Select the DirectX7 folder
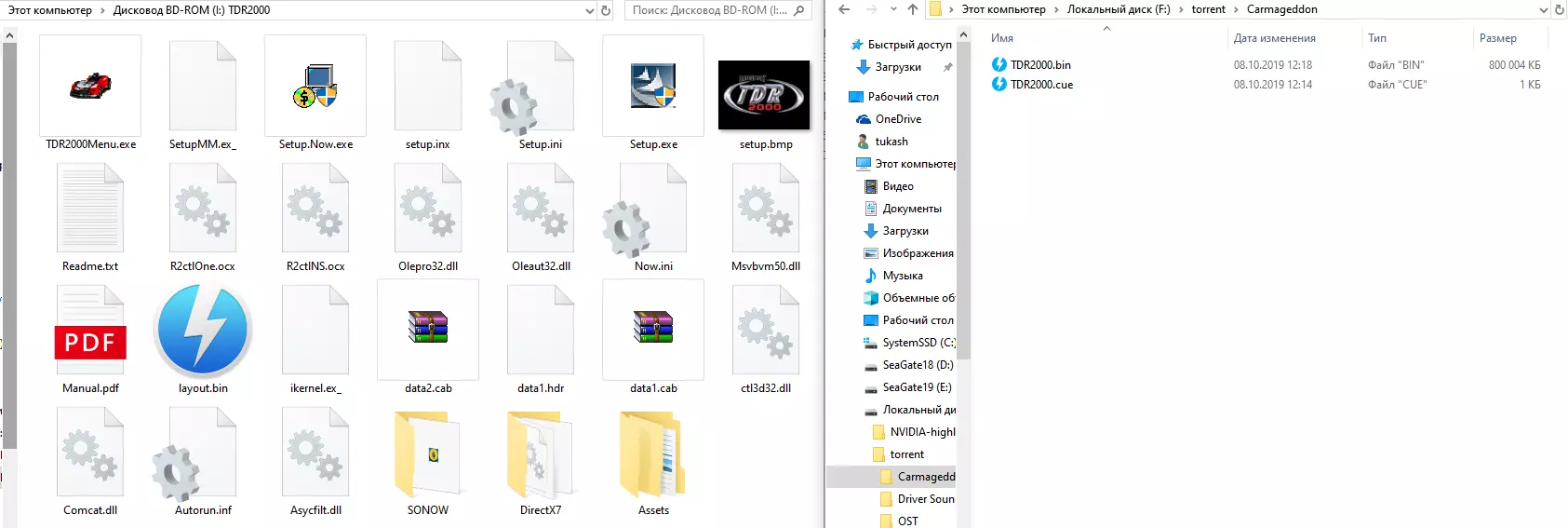1568x528 pixels. [x=541, y=454]
